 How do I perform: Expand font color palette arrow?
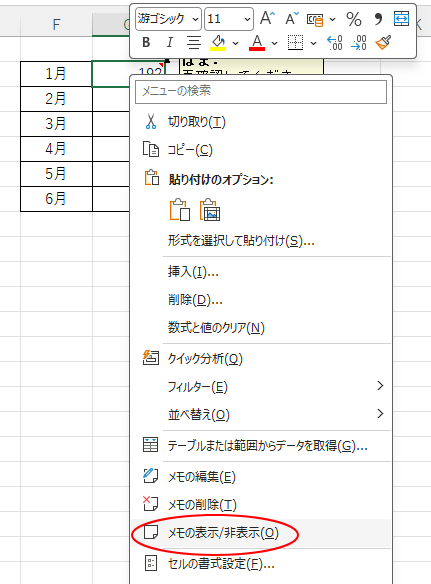pos(274,43)
